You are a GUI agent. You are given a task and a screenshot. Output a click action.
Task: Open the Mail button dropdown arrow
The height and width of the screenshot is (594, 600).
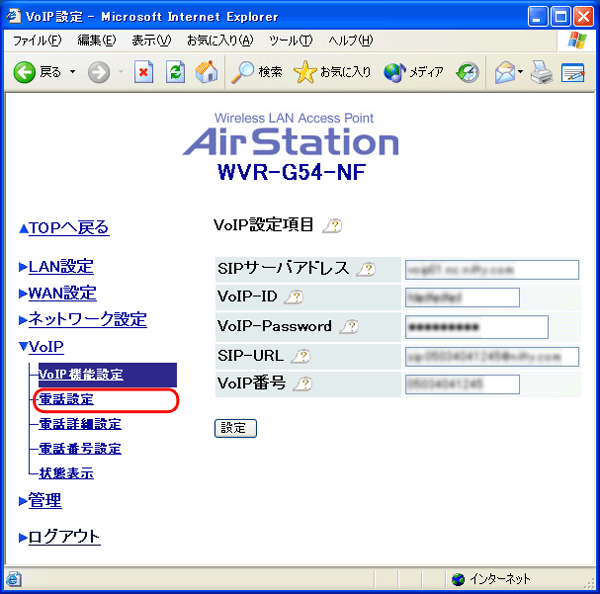[520, 72]
